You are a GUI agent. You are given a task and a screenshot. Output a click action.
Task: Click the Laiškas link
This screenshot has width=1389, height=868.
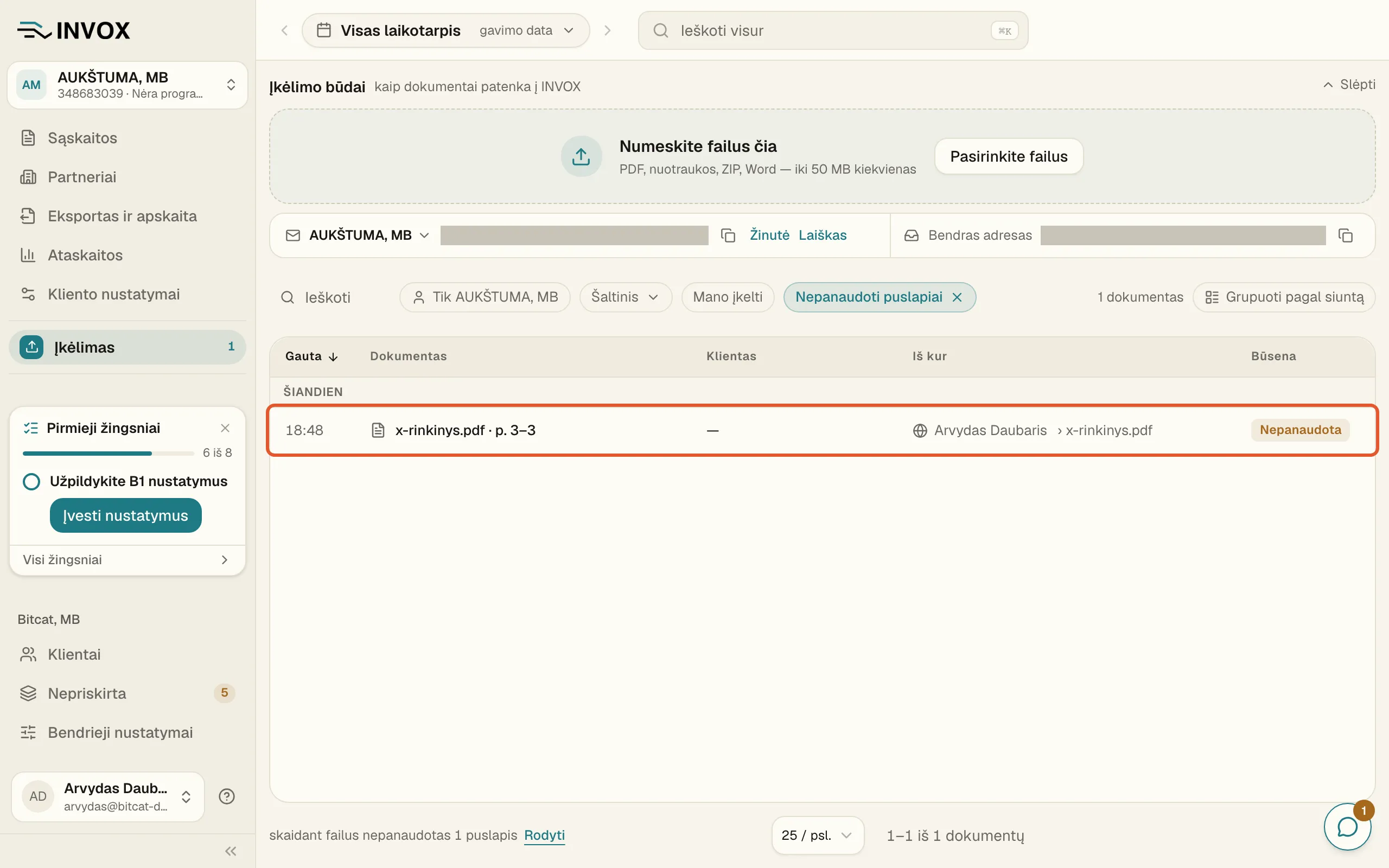pos(823,235)
